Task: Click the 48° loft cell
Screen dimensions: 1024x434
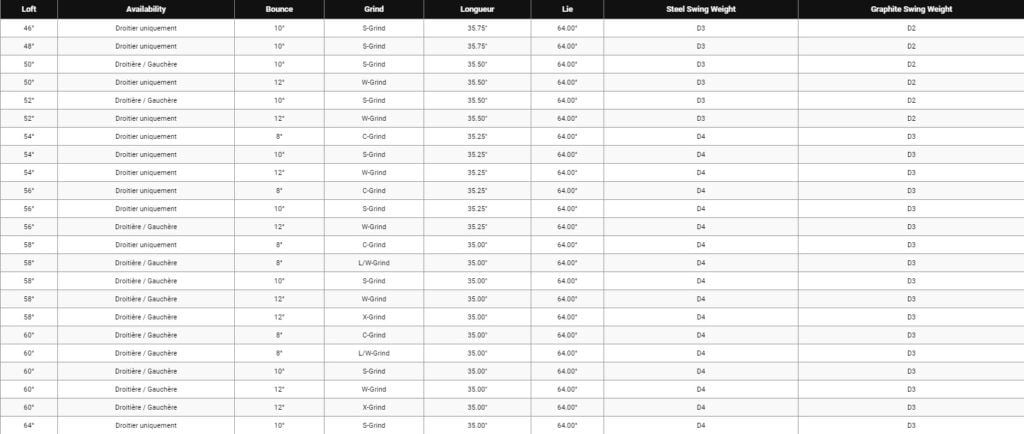Action: [x=29, y=46]
